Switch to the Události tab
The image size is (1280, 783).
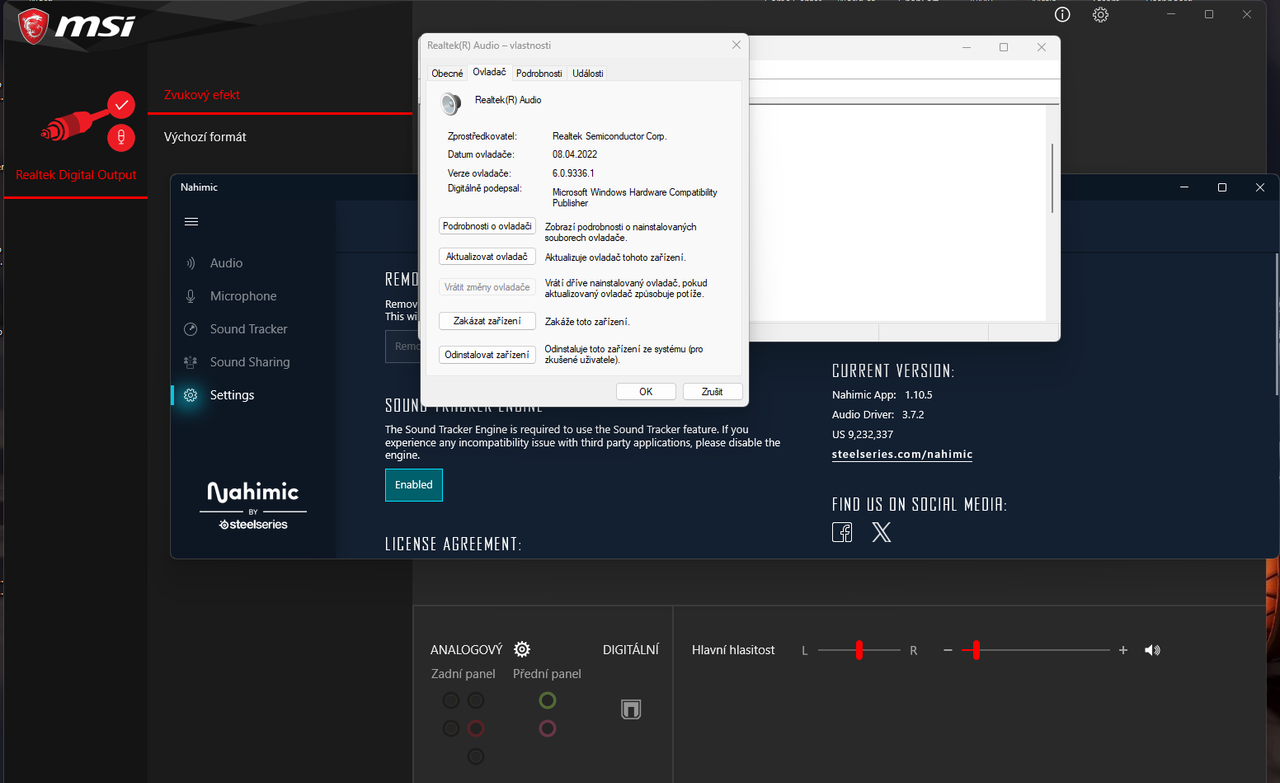[x=588, y=73]
